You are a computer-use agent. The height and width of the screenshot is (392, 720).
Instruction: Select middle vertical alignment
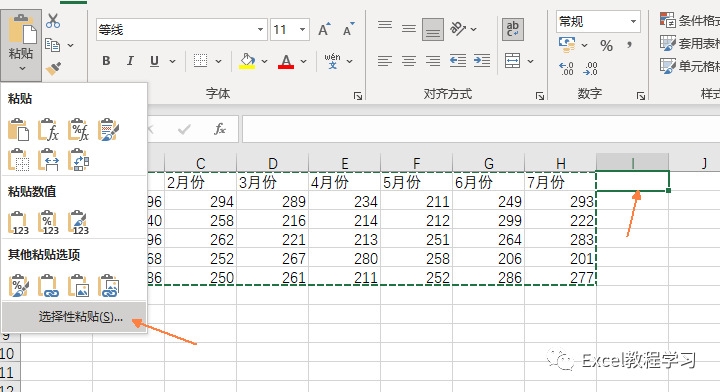click(409, 29)
